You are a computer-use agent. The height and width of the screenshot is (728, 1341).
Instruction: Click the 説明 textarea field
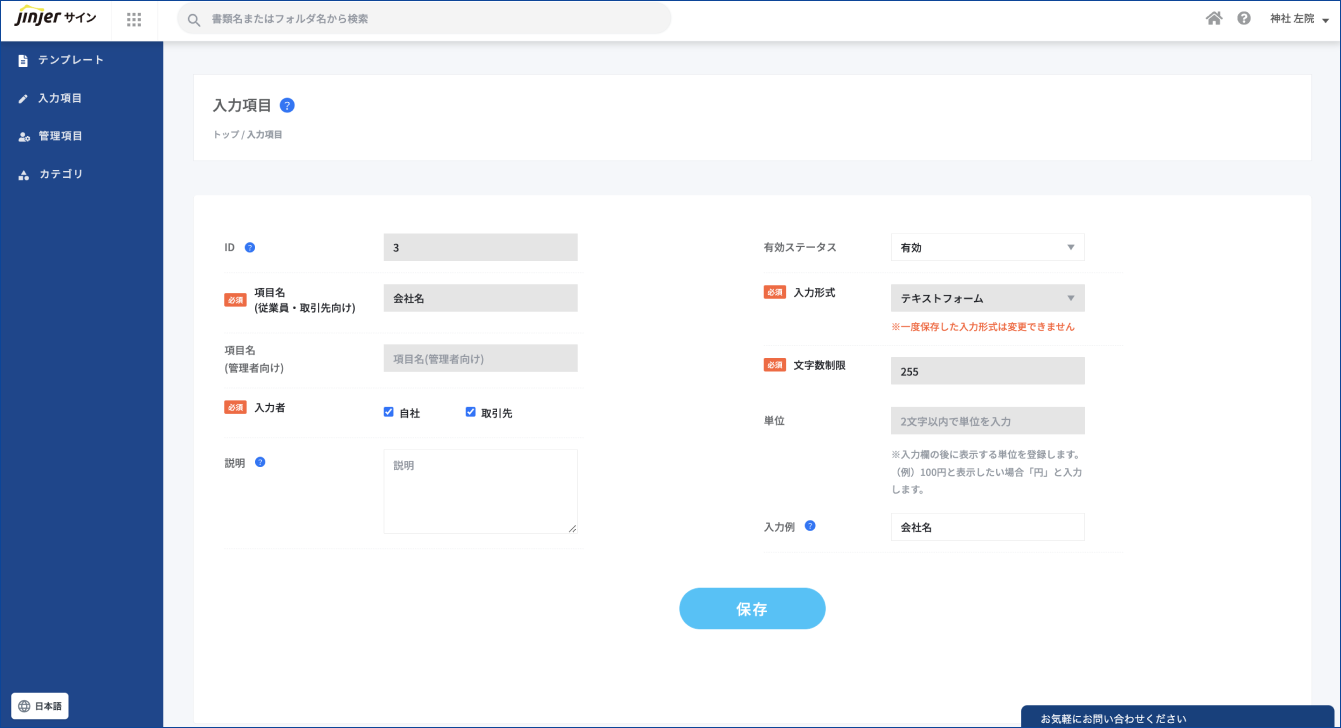(480, 491)
